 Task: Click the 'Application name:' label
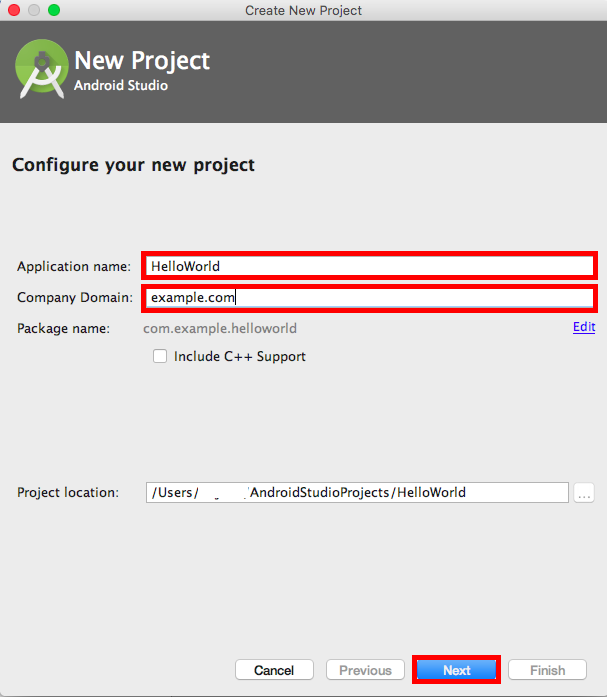coord(74,267)
